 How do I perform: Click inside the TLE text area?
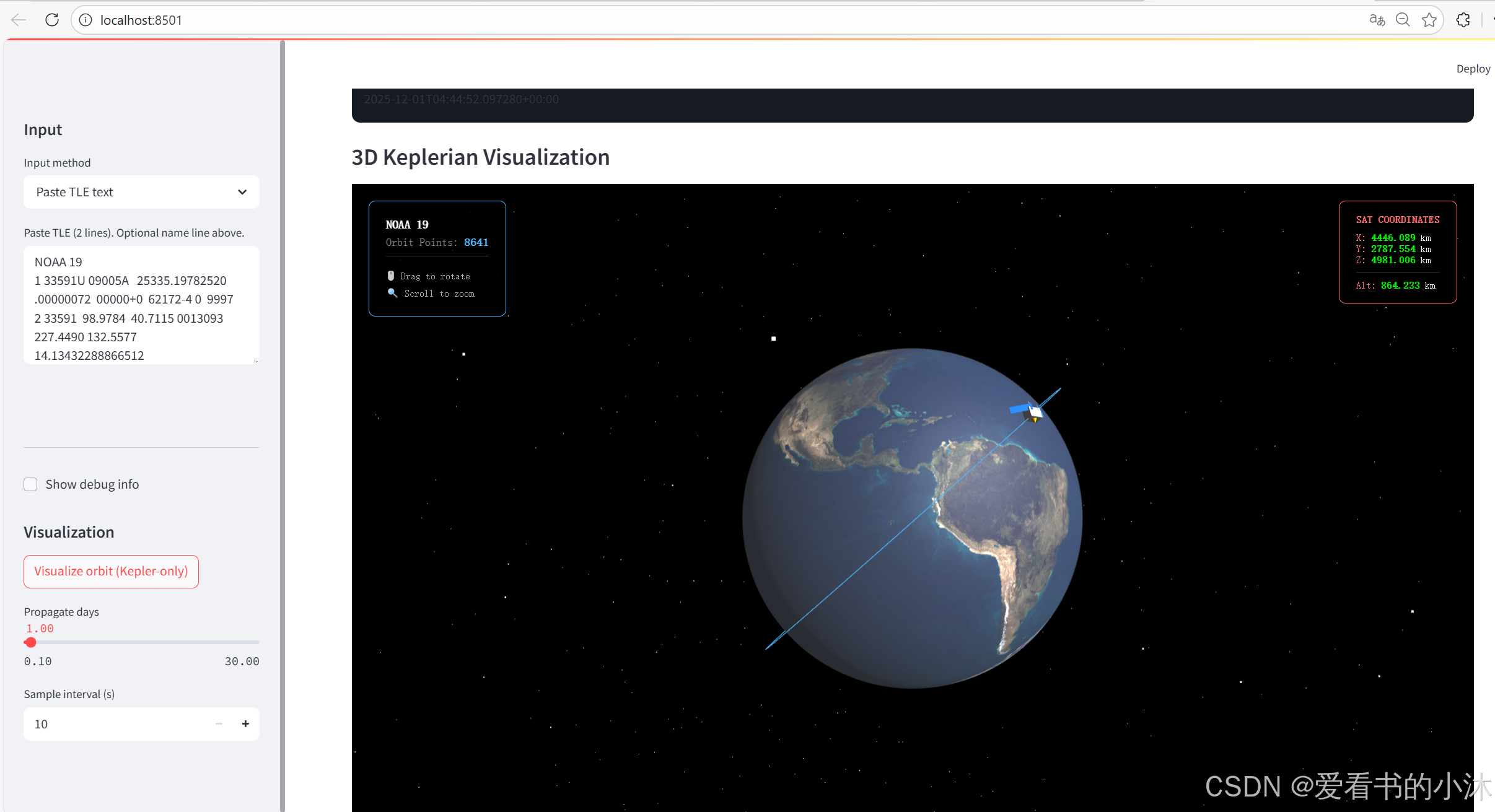click(x=141, y=305)
